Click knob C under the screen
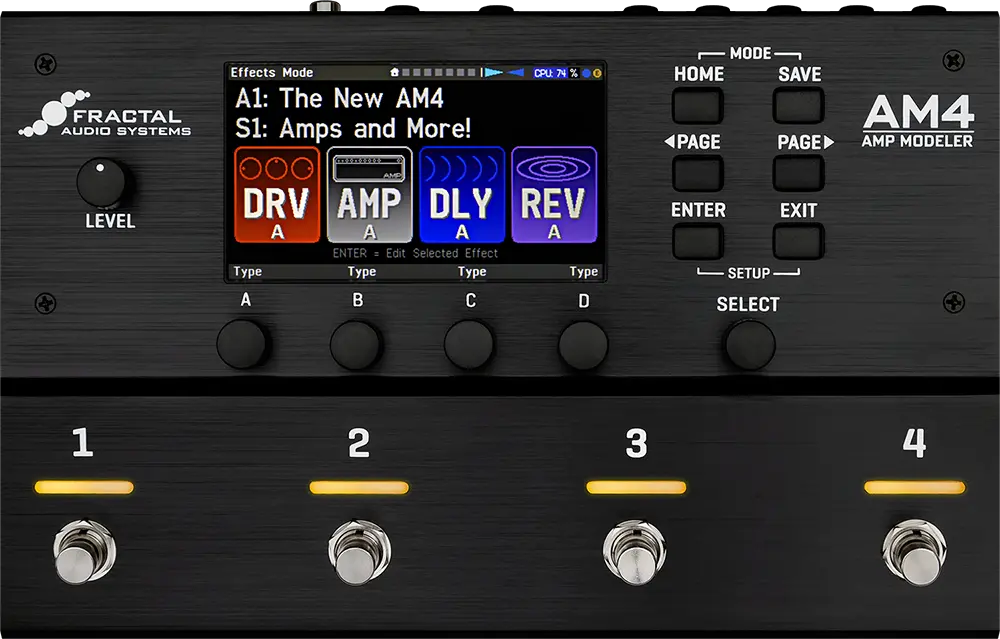The height and width of the screenshot is (639, 1000). 469,344
